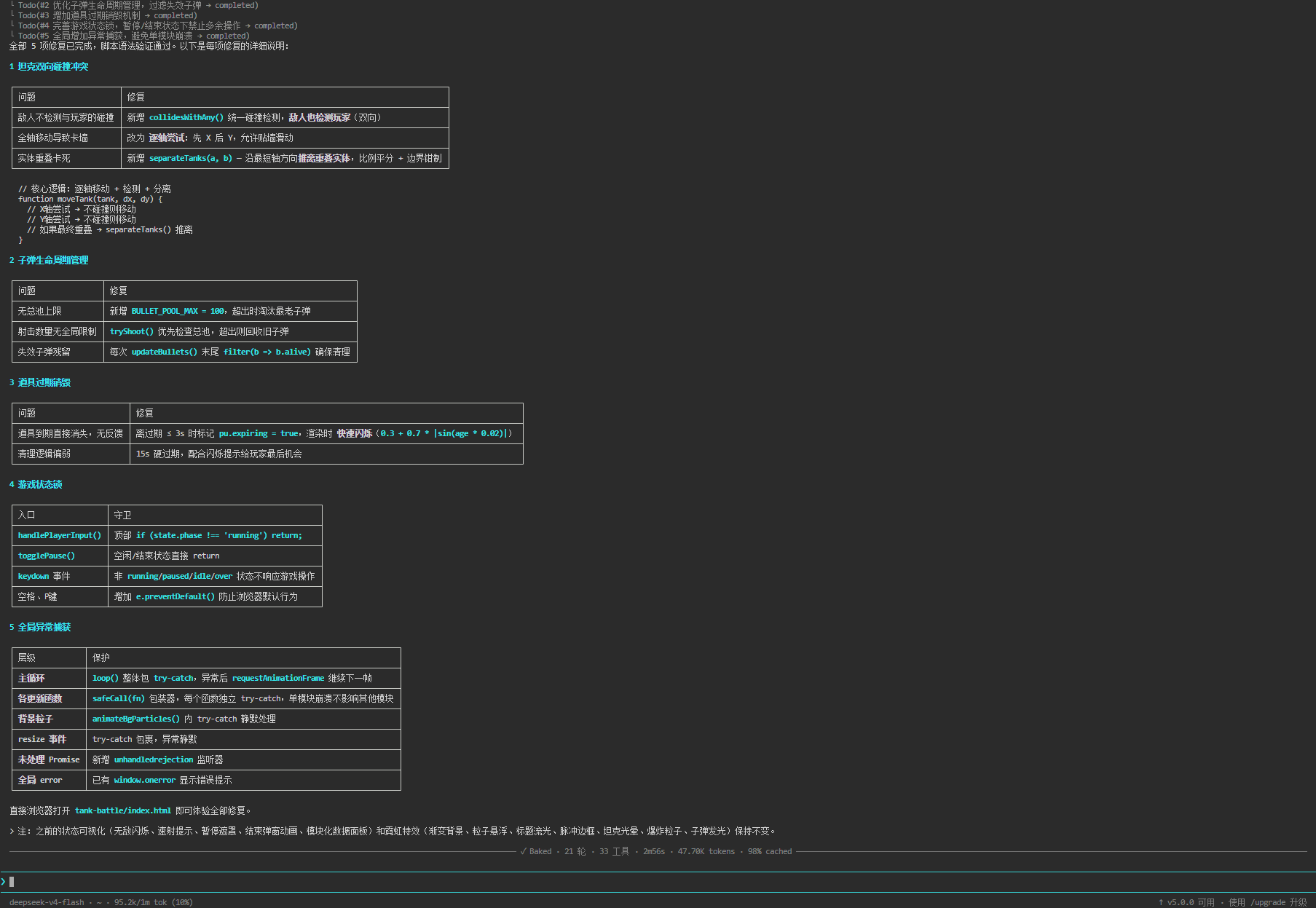Click '21 轮' count in summary line

tap(575, 851)
